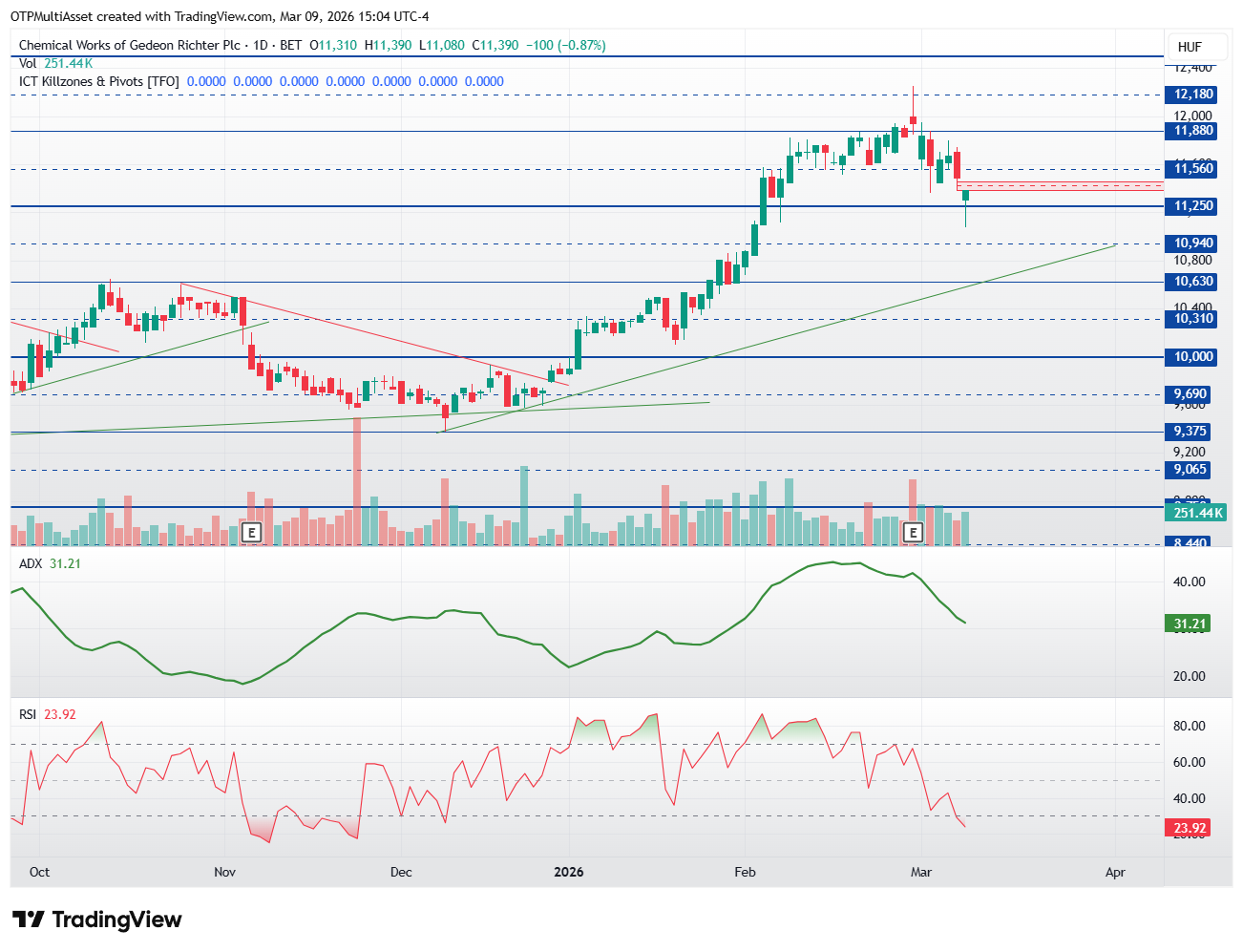
Task: Click the earnings E marker near March
Action: (914, 532)
